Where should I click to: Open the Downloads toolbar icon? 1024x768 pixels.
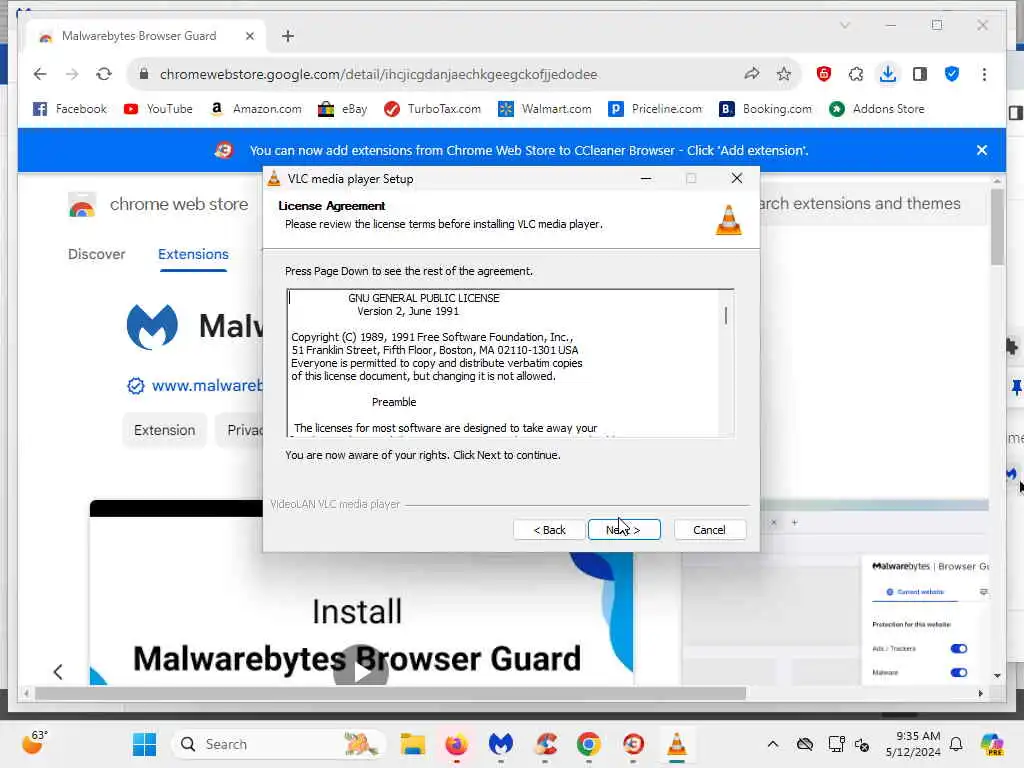pos(888,74)
